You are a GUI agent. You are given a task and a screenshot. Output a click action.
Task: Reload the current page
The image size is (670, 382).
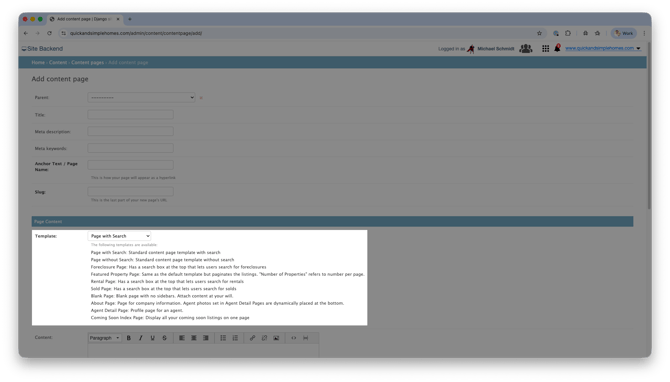pos(50,33)
